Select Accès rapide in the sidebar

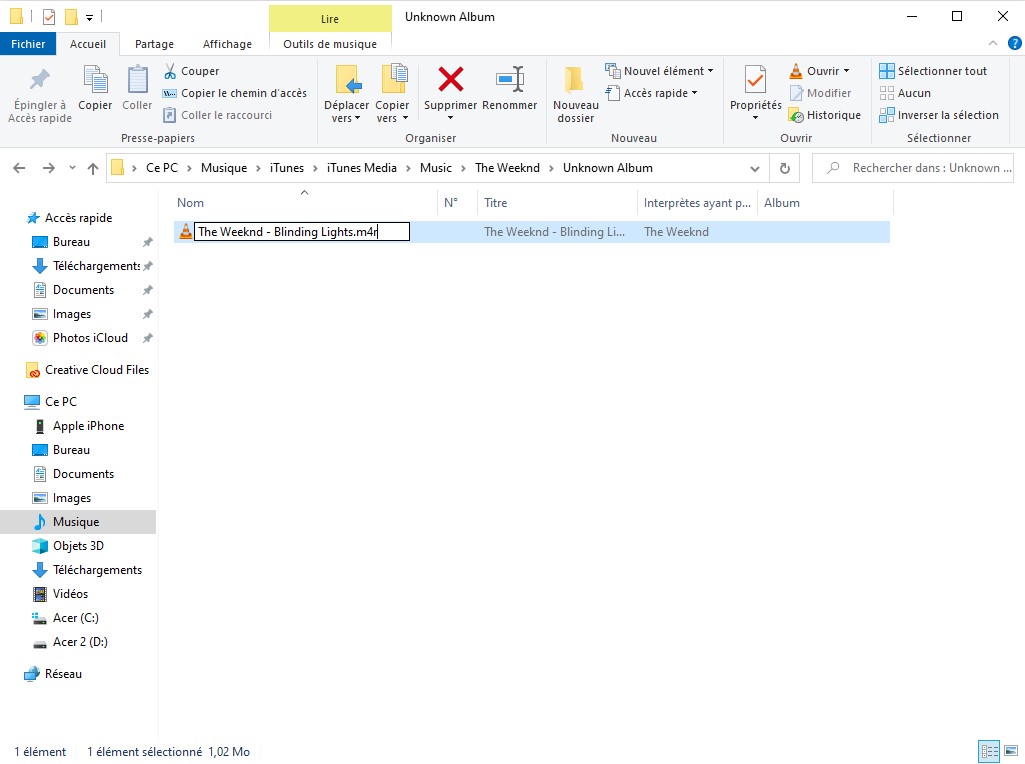(x=78, y=218)
